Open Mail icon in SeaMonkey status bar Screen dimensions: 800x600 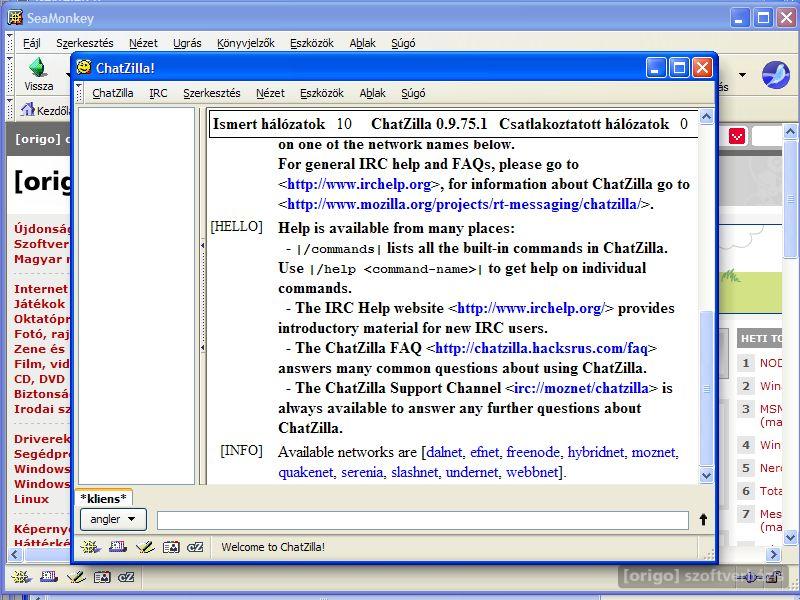tap(49, 577)
